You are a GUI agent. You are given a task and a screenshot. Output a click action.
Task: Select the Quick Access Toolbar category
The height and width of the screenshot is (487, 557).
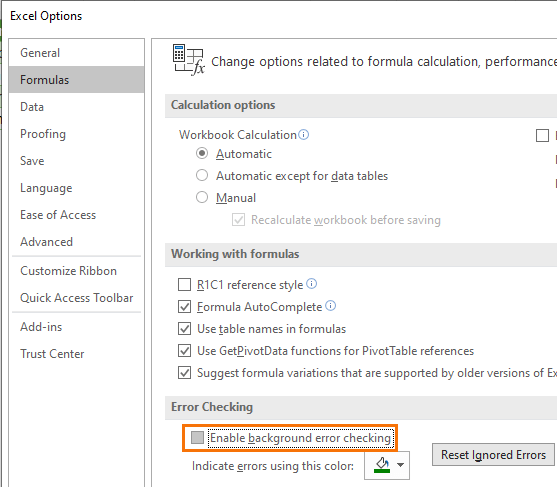click(76, 298)
